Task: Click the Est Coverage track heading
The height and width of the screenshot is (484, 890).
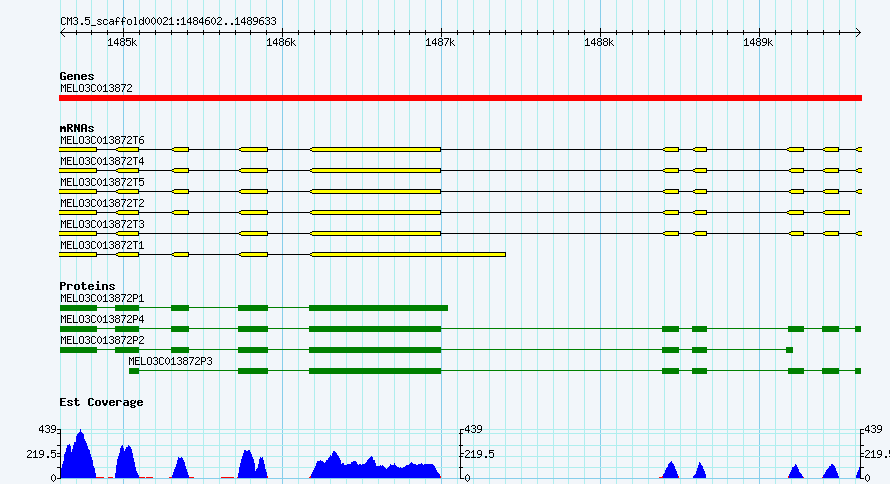Action: point(101,402)
